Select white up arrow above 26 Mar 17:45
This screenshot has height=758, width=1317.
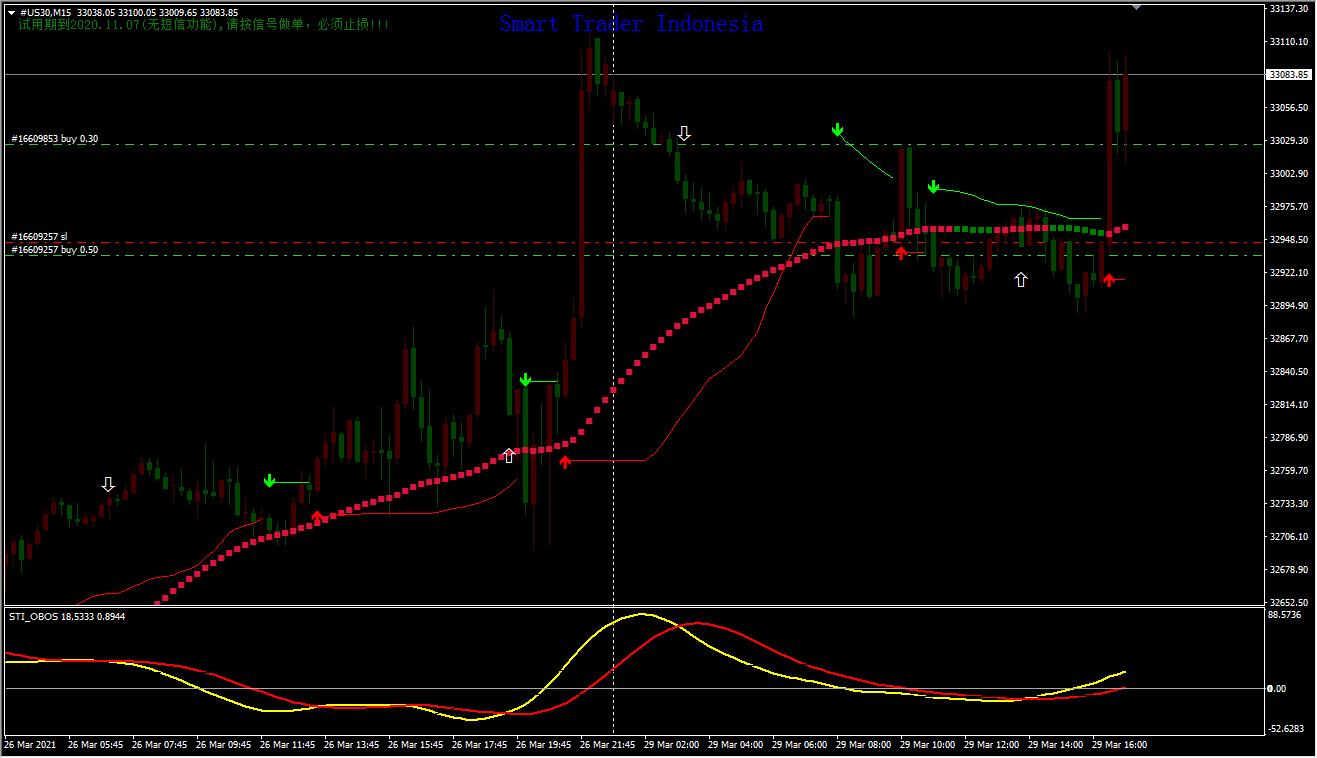508,456
